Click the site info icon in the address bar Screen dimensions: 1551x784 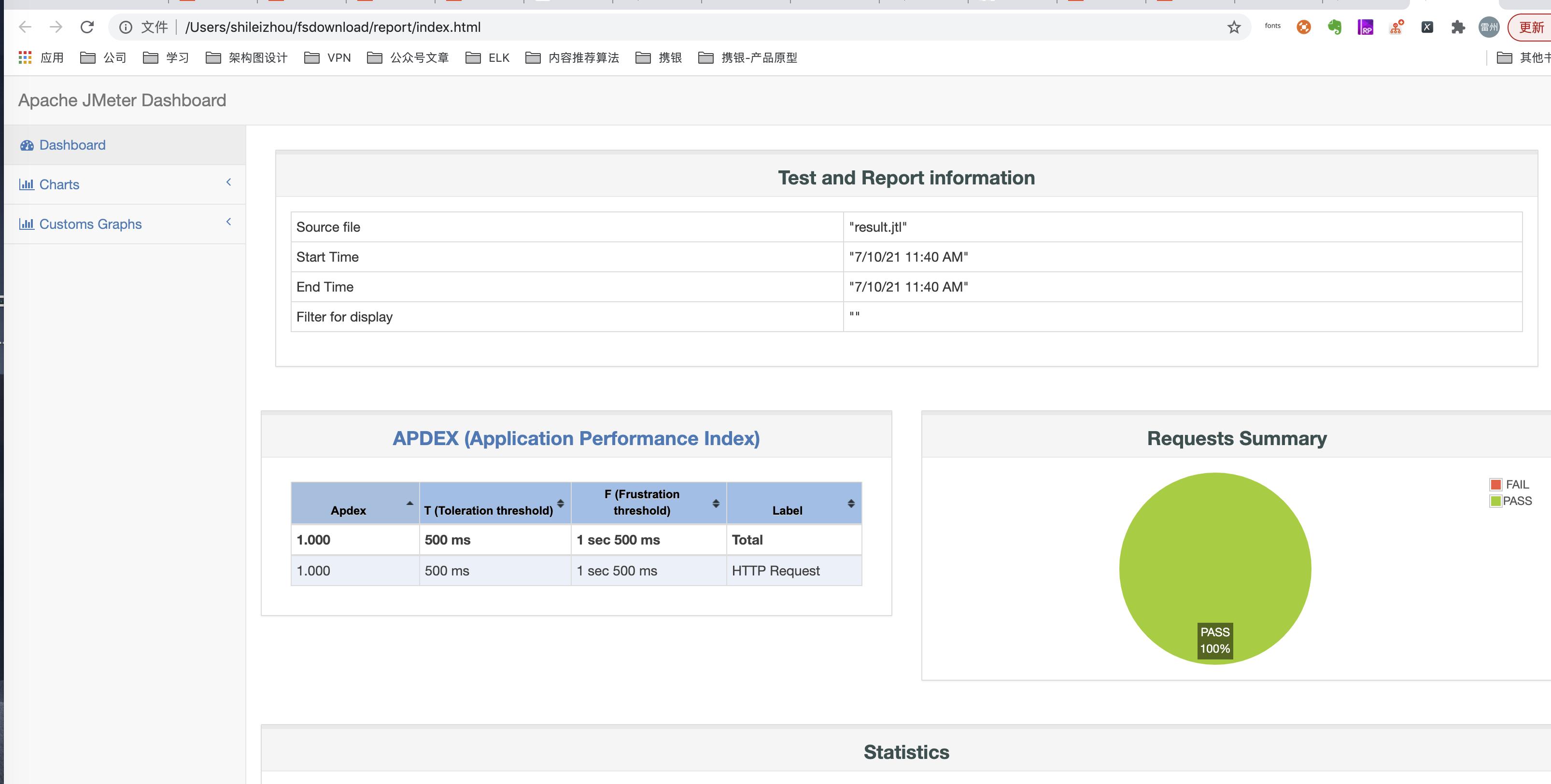pyautogui.click(x=125, y=27)
